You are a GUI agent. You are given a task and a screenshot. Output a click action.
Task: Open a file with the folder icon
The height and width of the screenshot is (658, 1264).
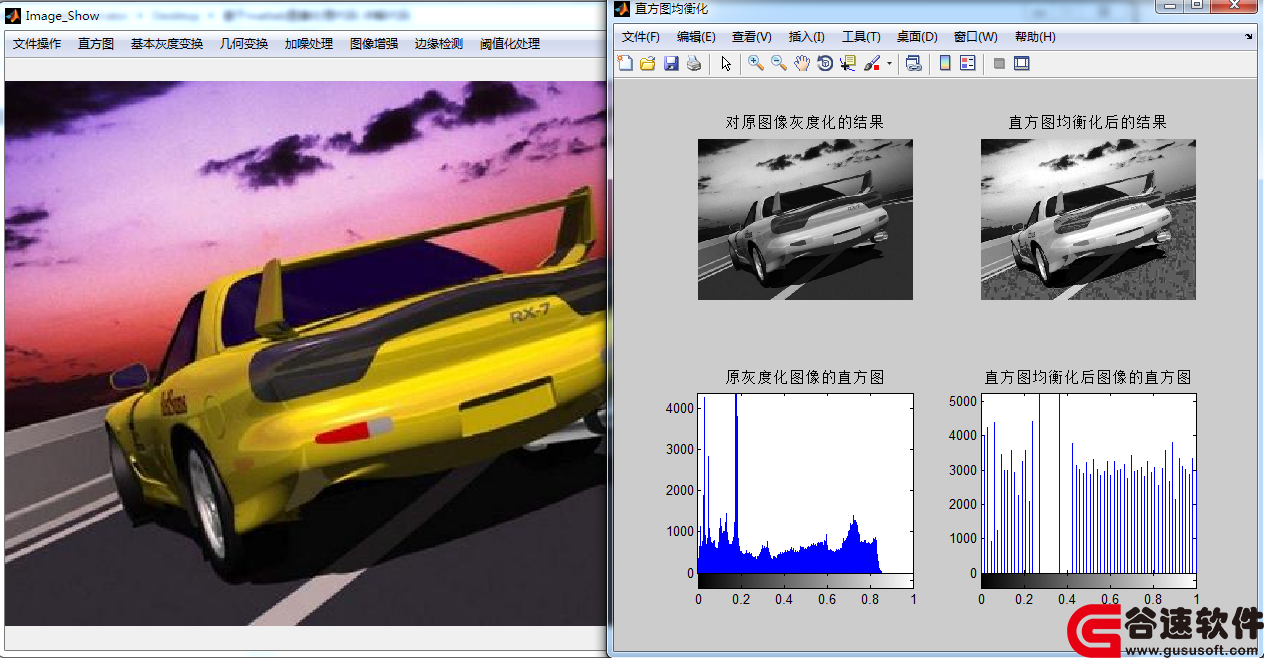647,64
